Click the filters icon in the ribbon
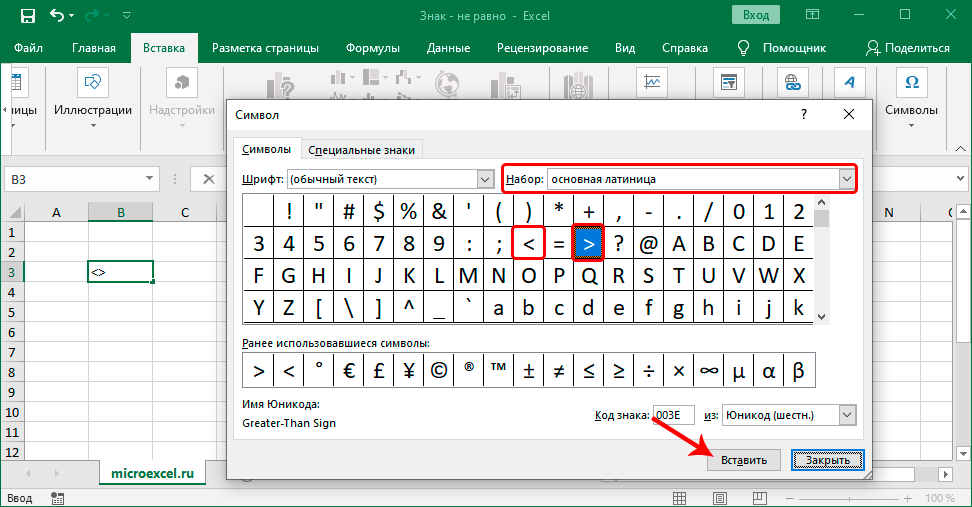Screen dimensions: 972x507 click(x=729, y=82)
